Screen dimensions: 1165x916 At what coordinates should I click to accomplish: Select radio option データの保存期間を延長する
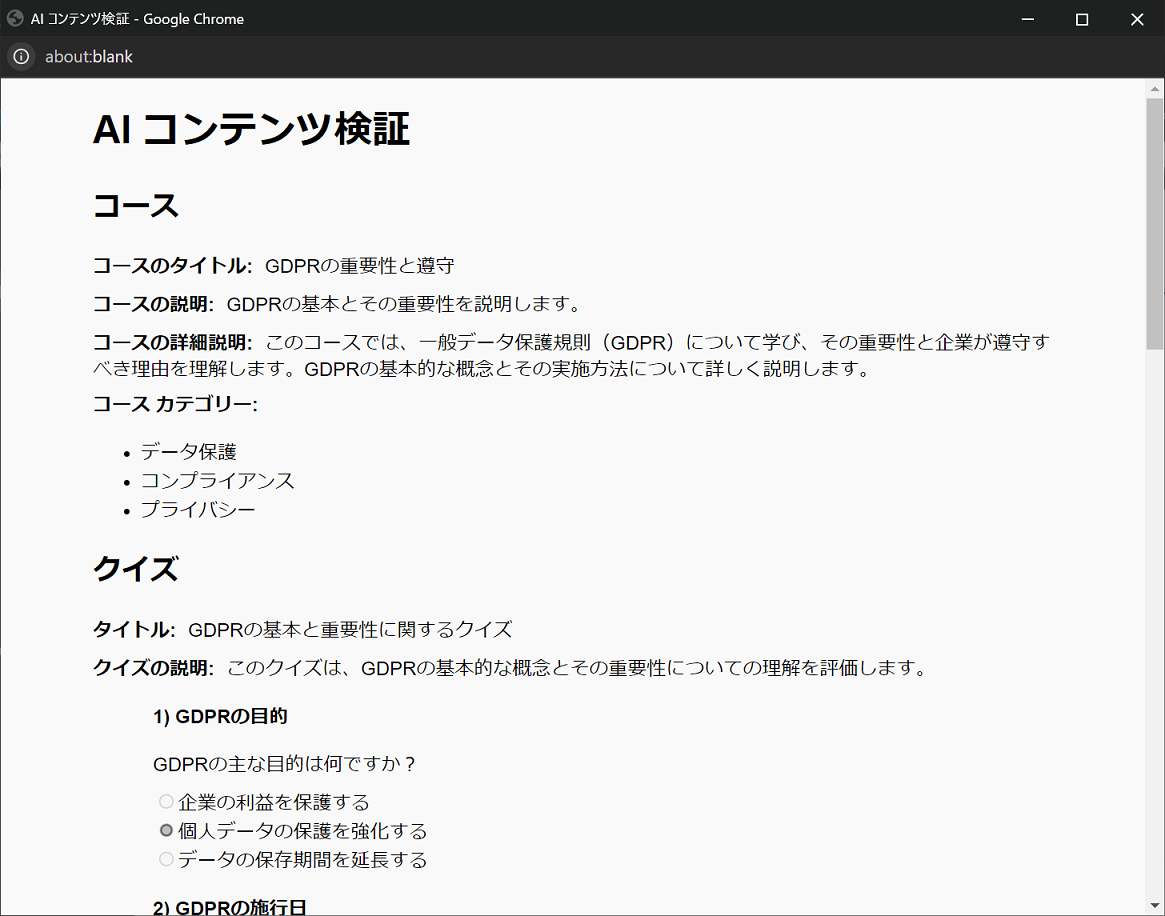[166, 859]
